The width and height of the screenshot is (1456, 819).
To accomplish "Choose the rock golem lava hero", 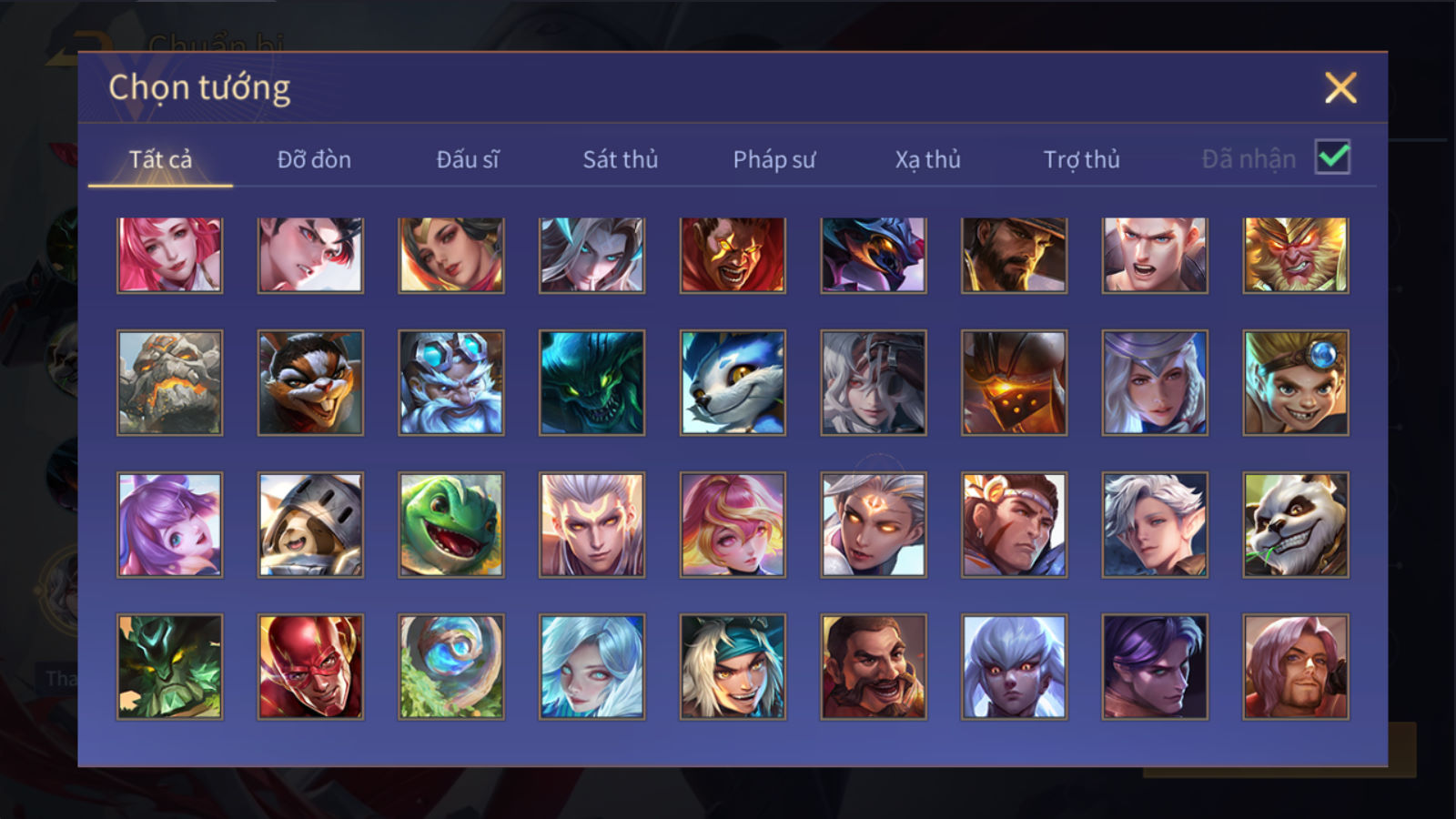I will coord(169,382).
